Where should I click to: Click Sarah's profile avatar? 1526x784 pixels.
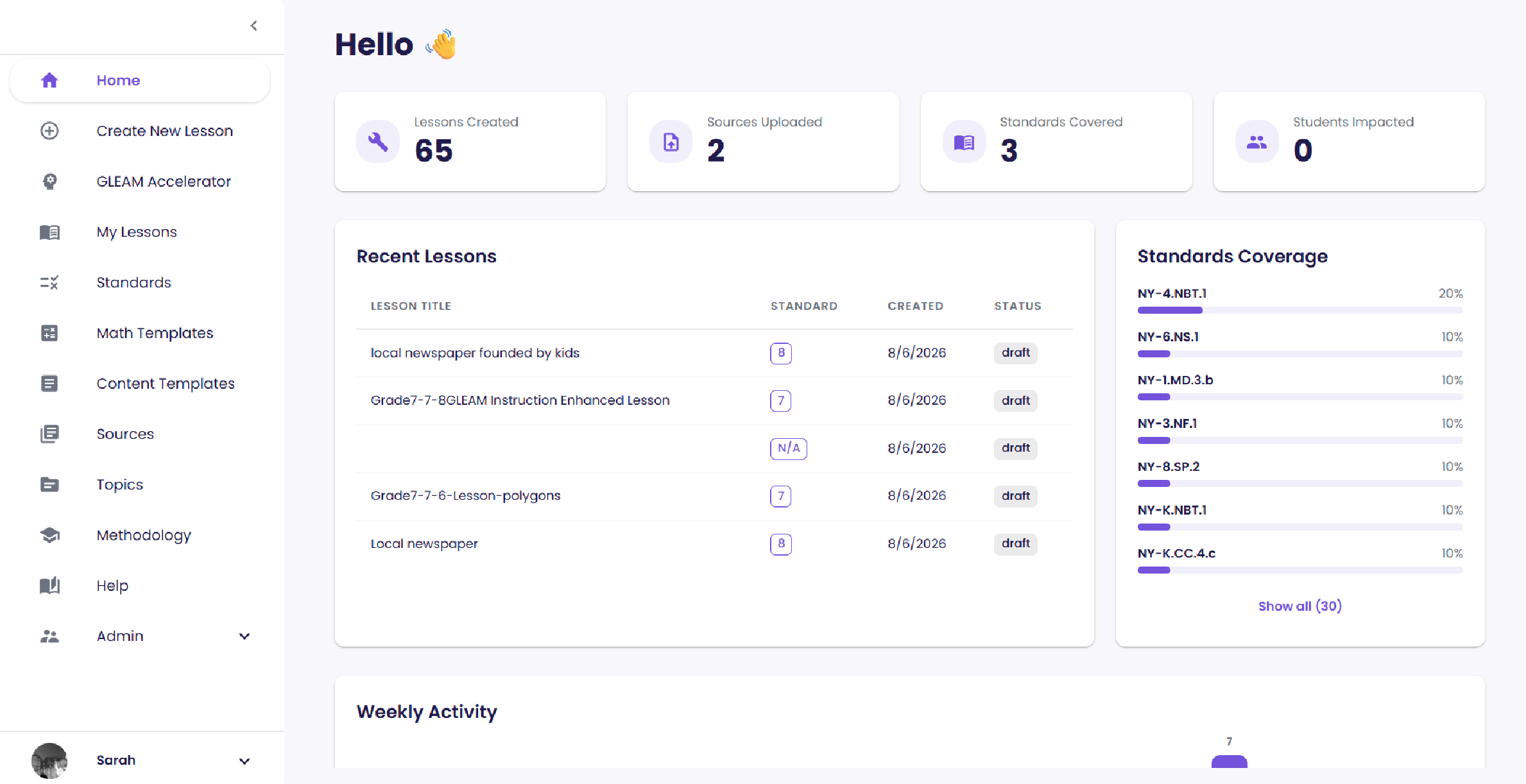pos(49,761)
